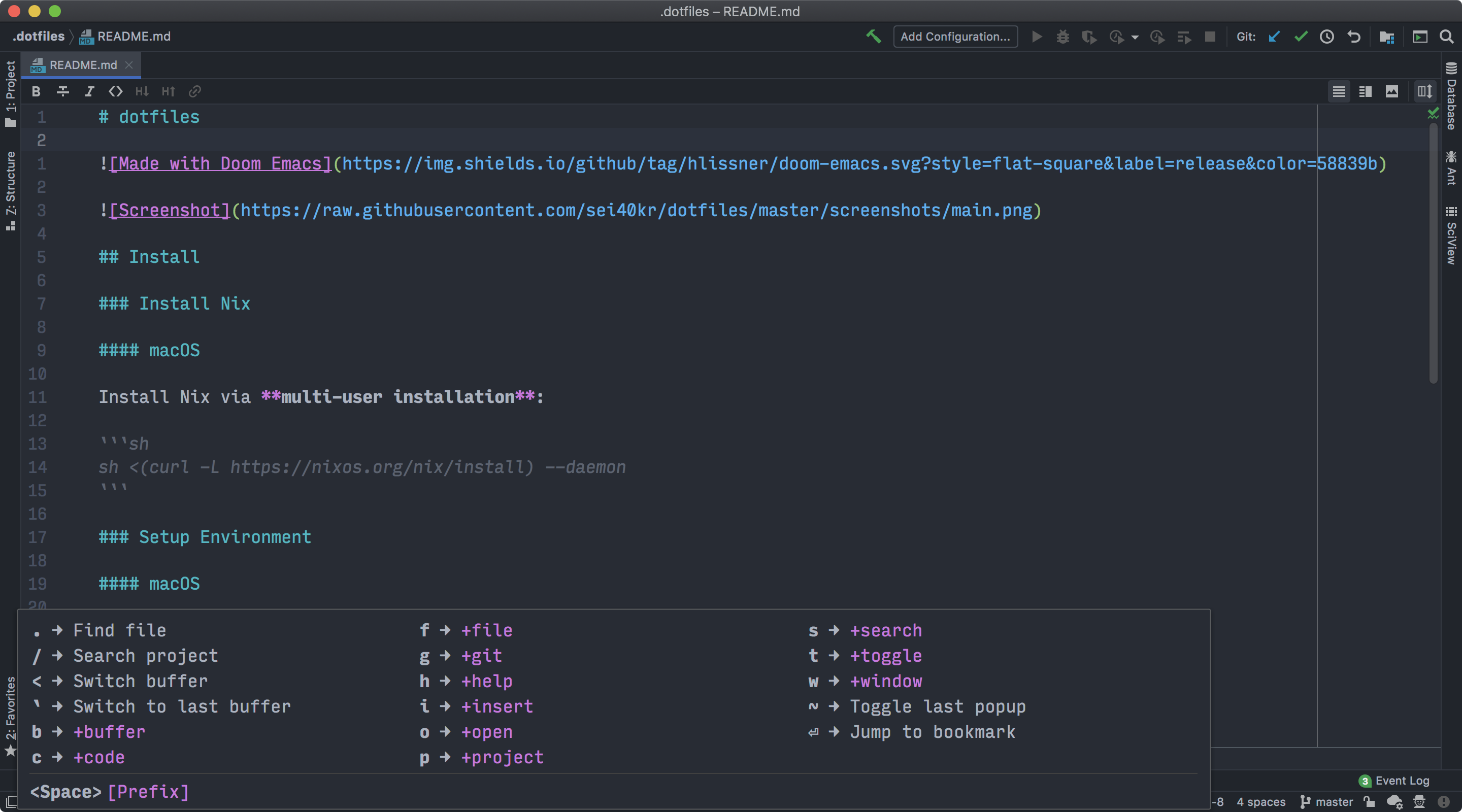Open the Project tool window
1462x812 pixels.
tap(10, 94)
